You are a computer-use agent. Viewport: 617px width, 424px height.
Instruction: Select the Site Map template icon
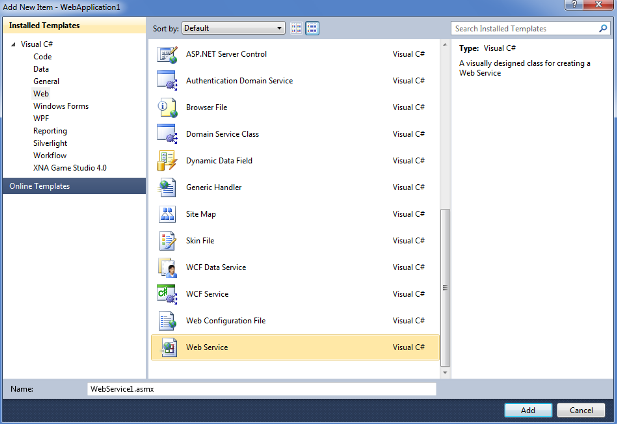tap(168, 214)
